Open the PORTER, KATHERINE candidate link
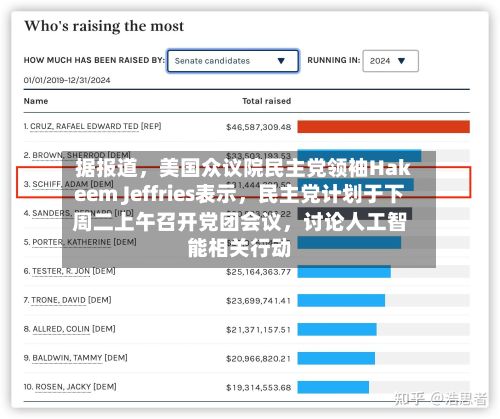Image resolution: width=500 pixels, height=419 pixels. coord(71,242)
